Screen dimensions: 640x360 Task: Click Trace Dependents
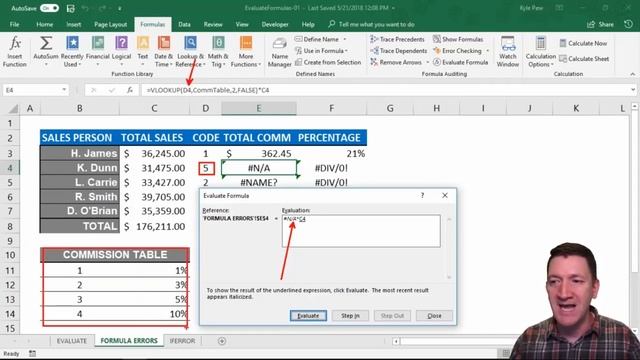(398, 51)
